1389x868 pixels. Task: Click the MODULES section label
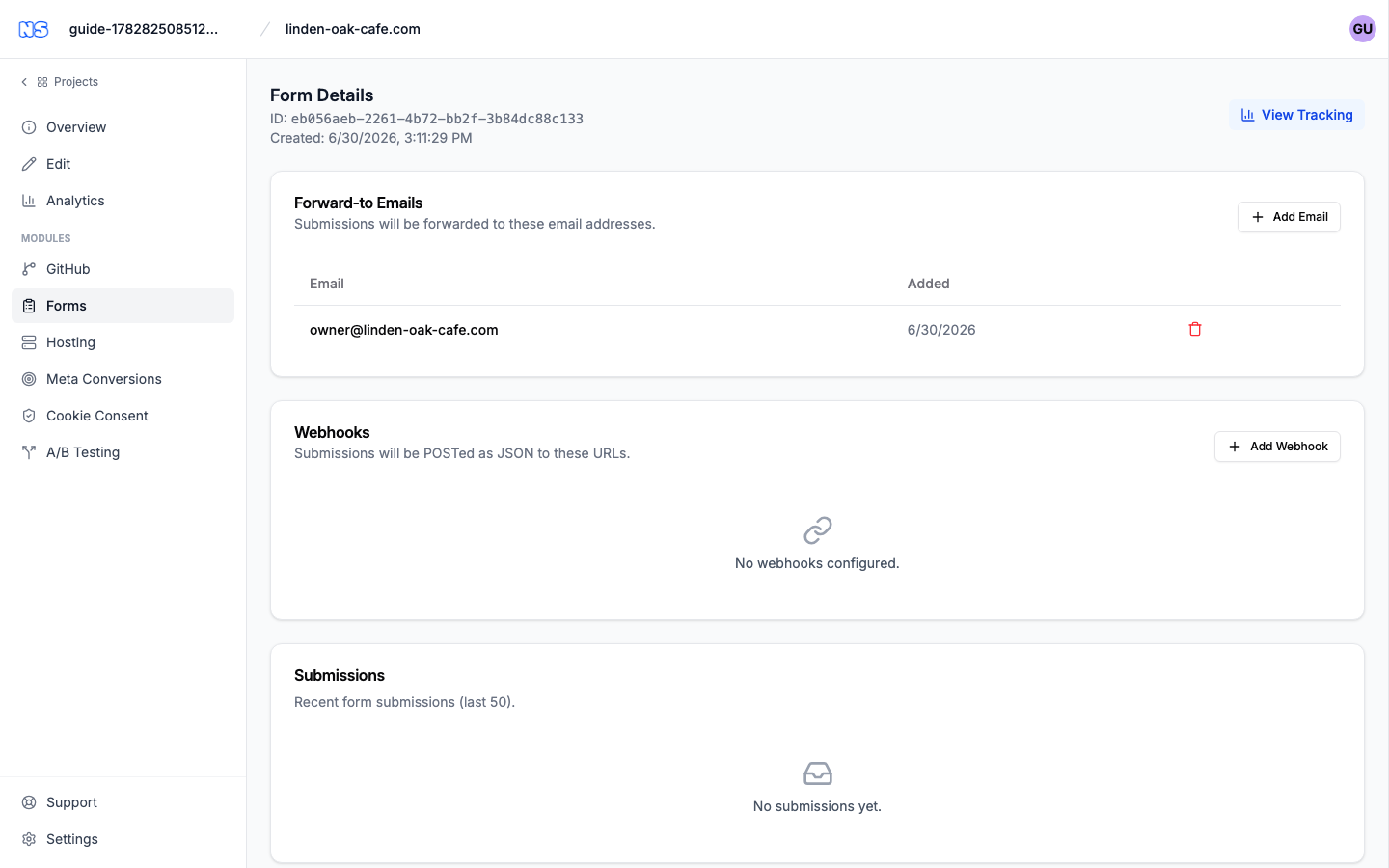(x=46, y=238)
